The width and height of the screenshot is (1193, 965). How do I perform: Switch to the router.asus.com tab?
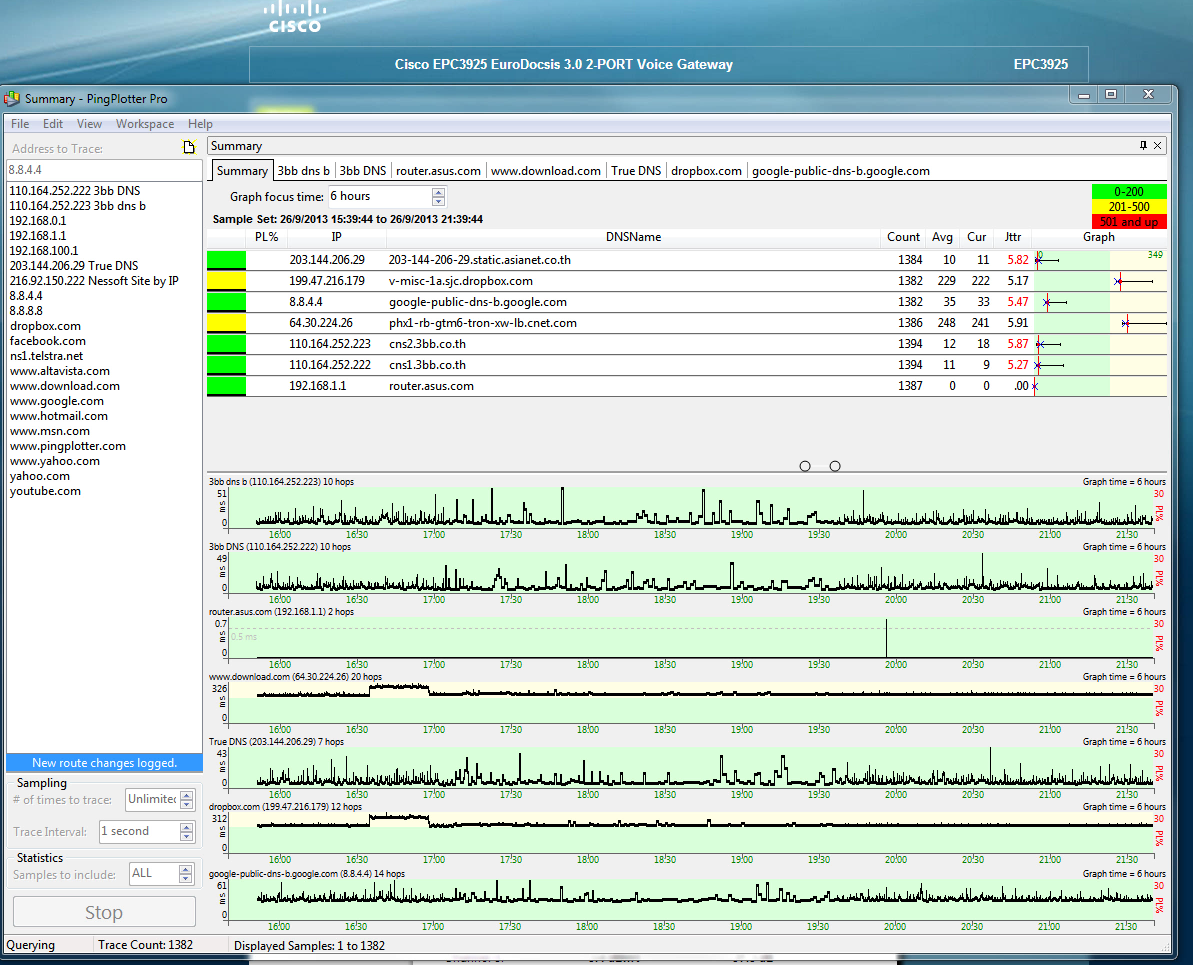pyautogui.click(x=438, y=171)
